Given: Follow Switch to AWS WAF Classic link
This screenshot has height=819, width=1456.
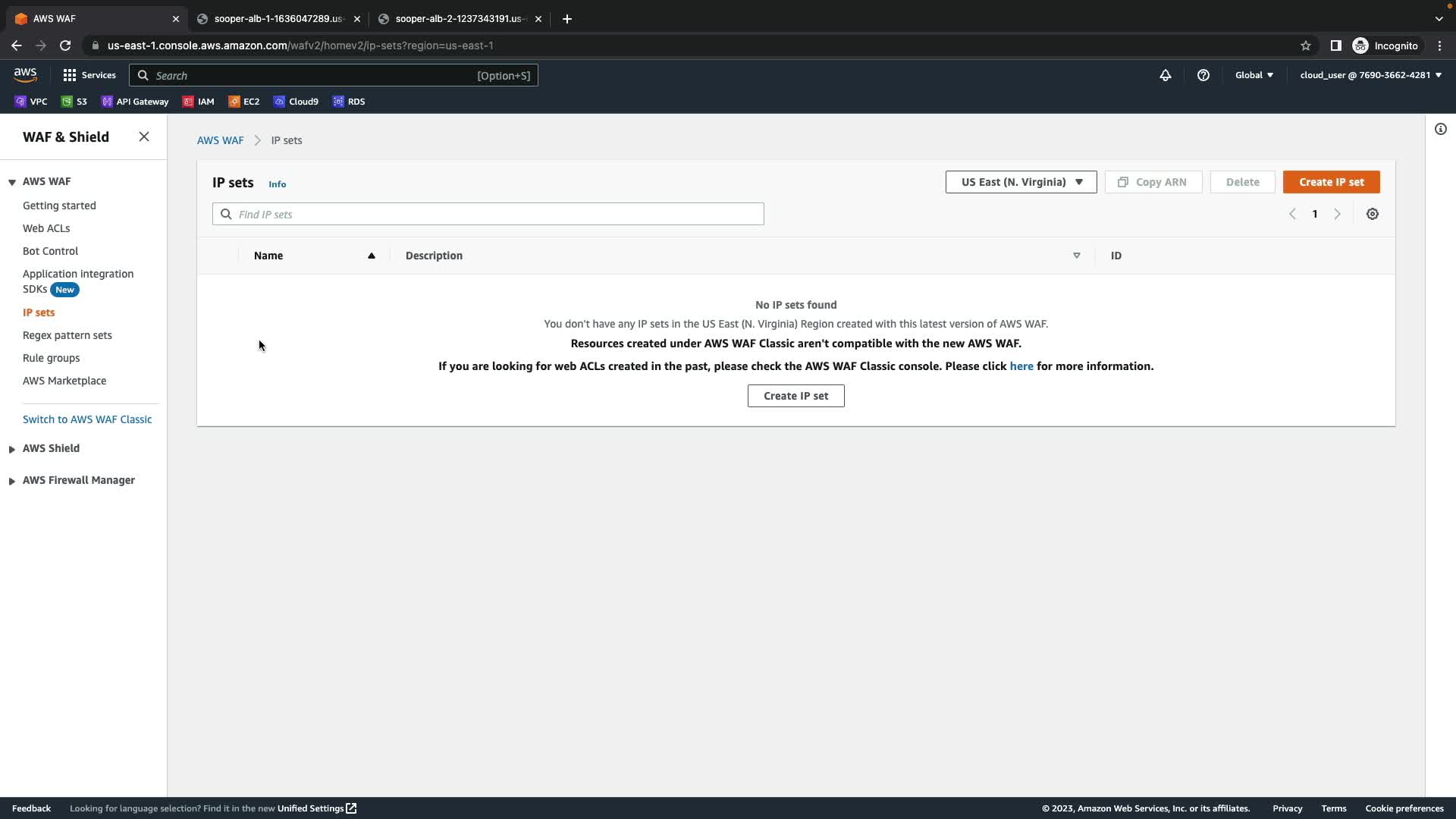Looking at the screenshot, I should click(x=87, y=419).
